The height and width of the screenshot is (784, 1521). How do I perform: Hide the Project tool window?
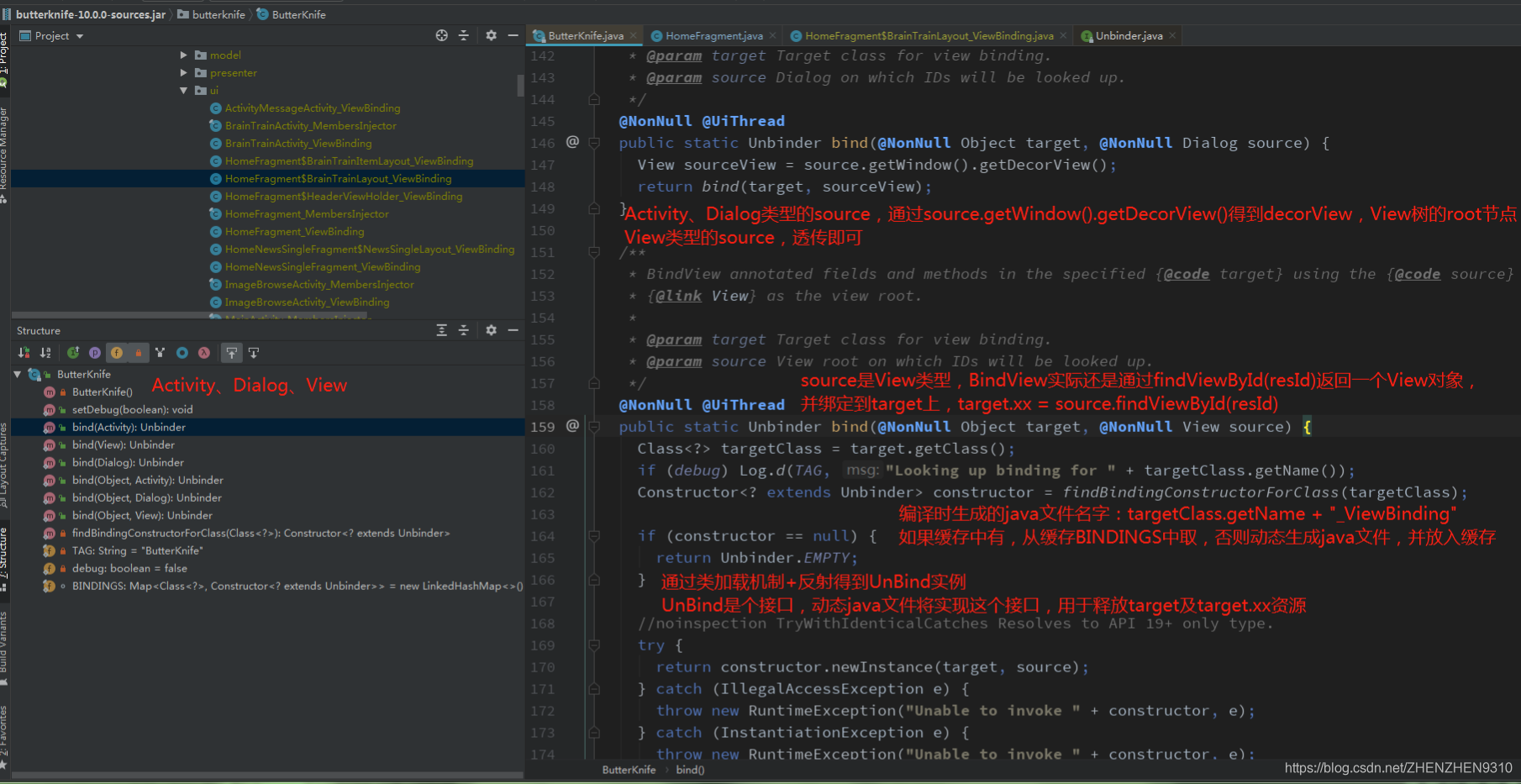[x=513, y=35]
